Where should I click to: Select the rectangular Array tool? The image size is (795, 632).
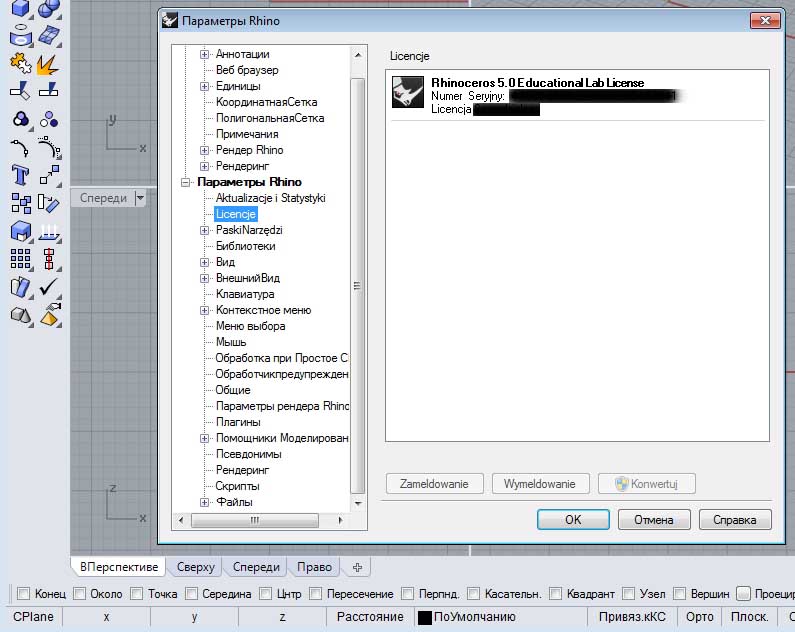pyautogui.click(x=20, y=259)
